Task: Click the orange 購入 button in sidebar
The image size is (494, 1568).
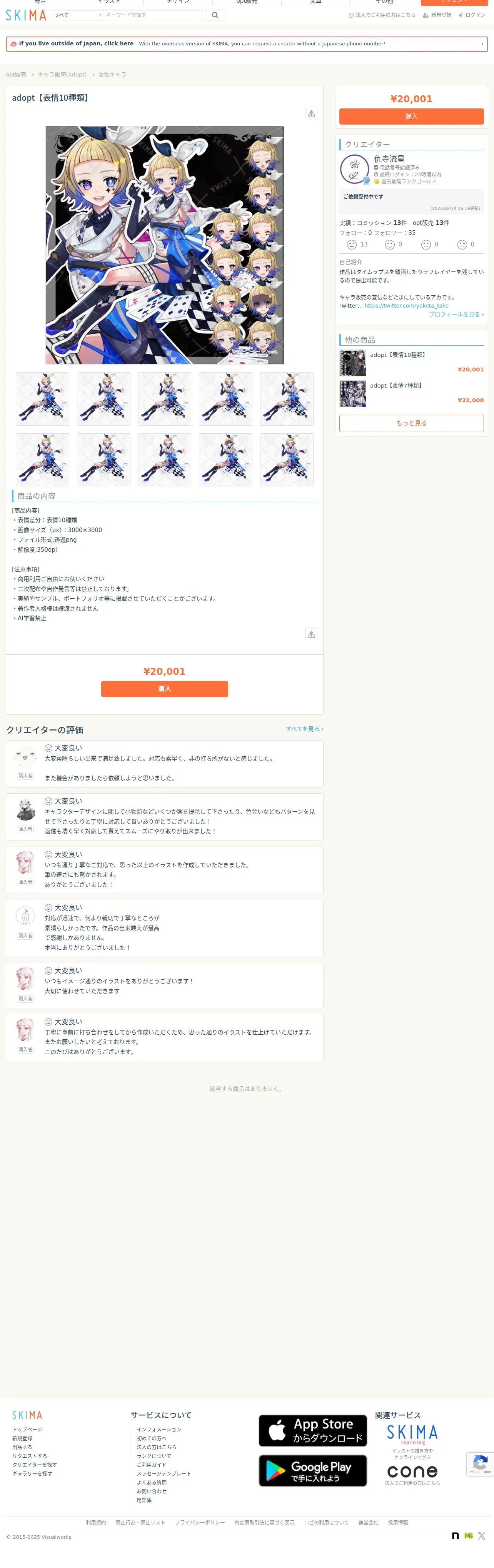Action: pyautogui.click(x=411, y=116)
